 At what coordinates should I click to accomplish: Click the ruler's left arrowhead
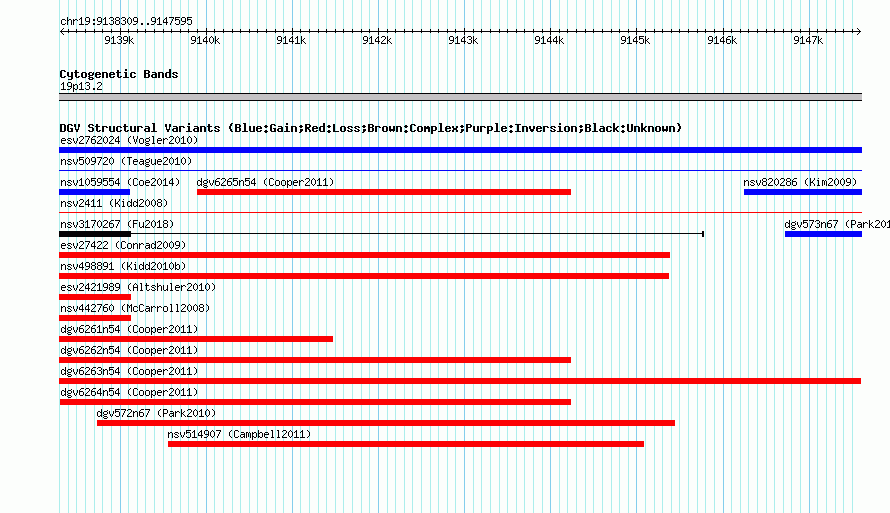[x=62, y=31]
